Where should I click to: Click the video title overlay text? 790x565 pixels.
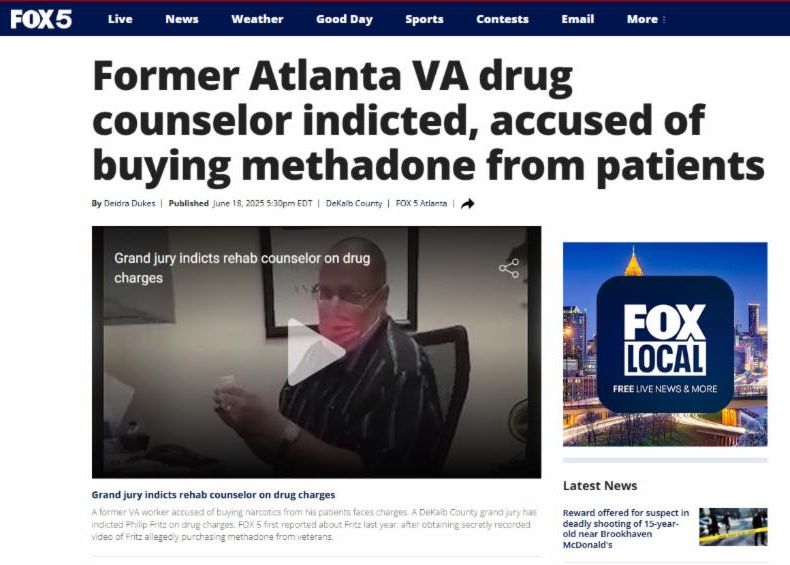coord(242,268)
